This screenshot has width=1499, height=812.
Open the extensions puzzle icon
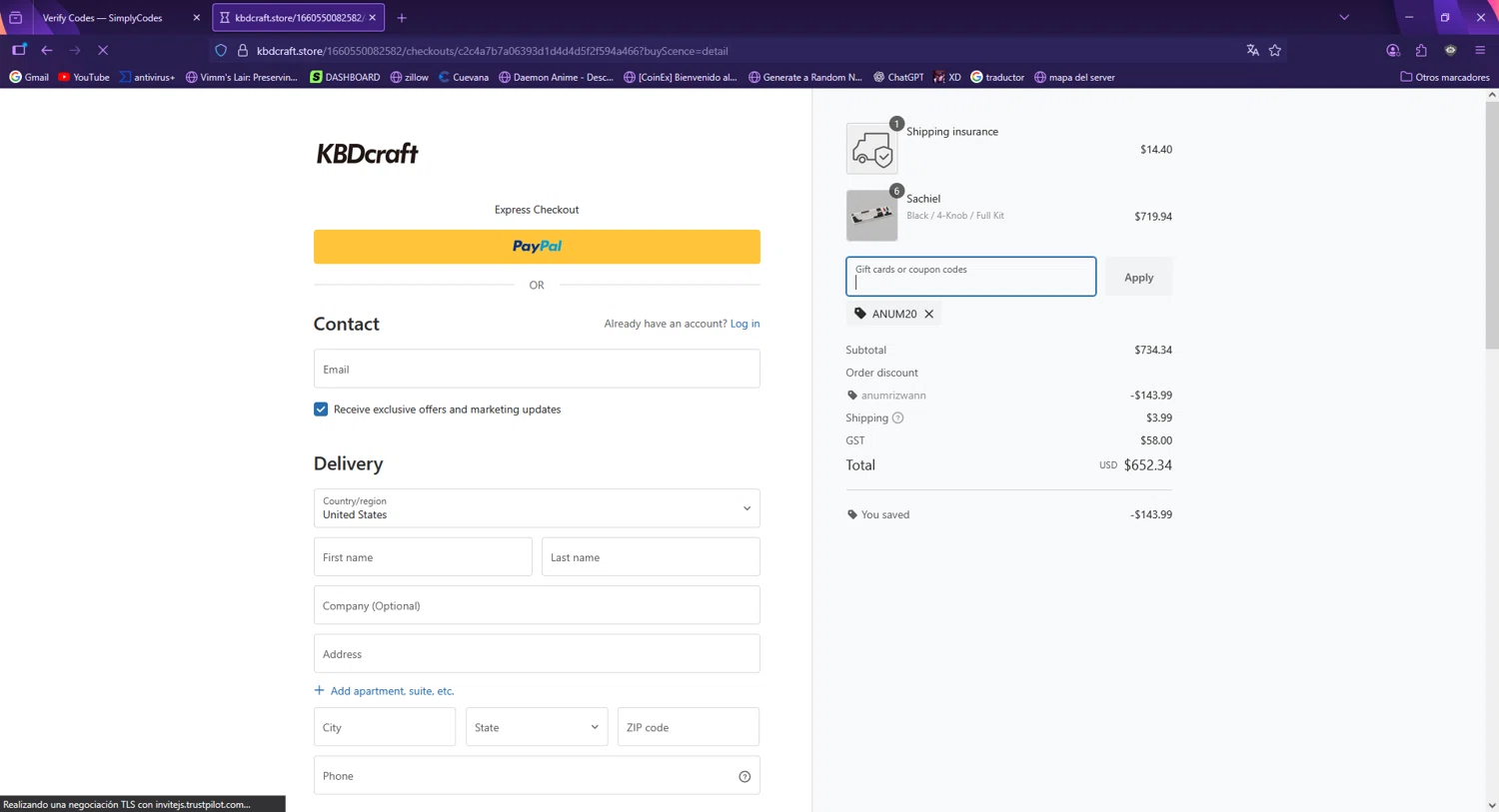(1421, 50)
